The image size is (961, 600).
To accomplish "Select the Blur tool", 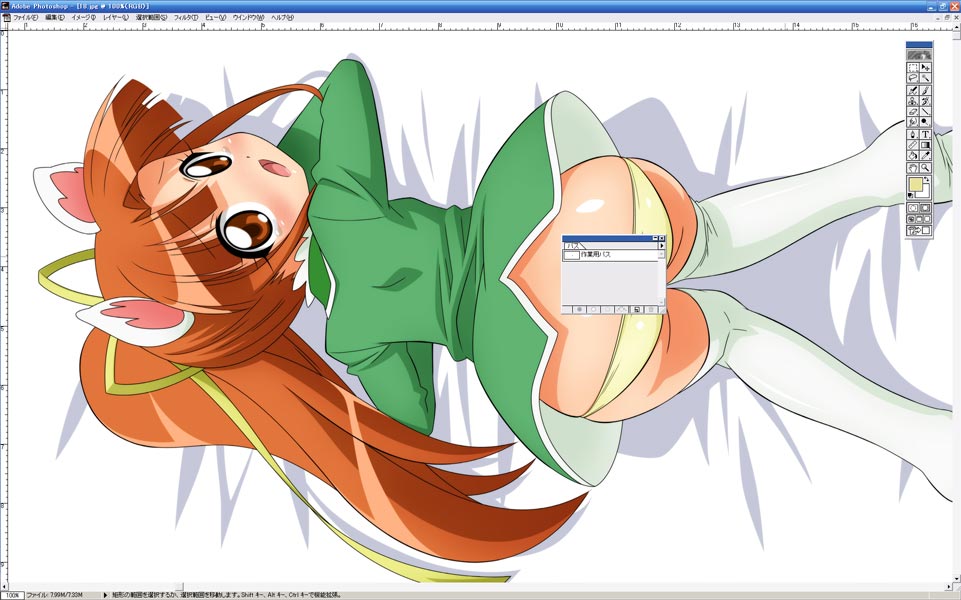I will [x=913, y=122].
